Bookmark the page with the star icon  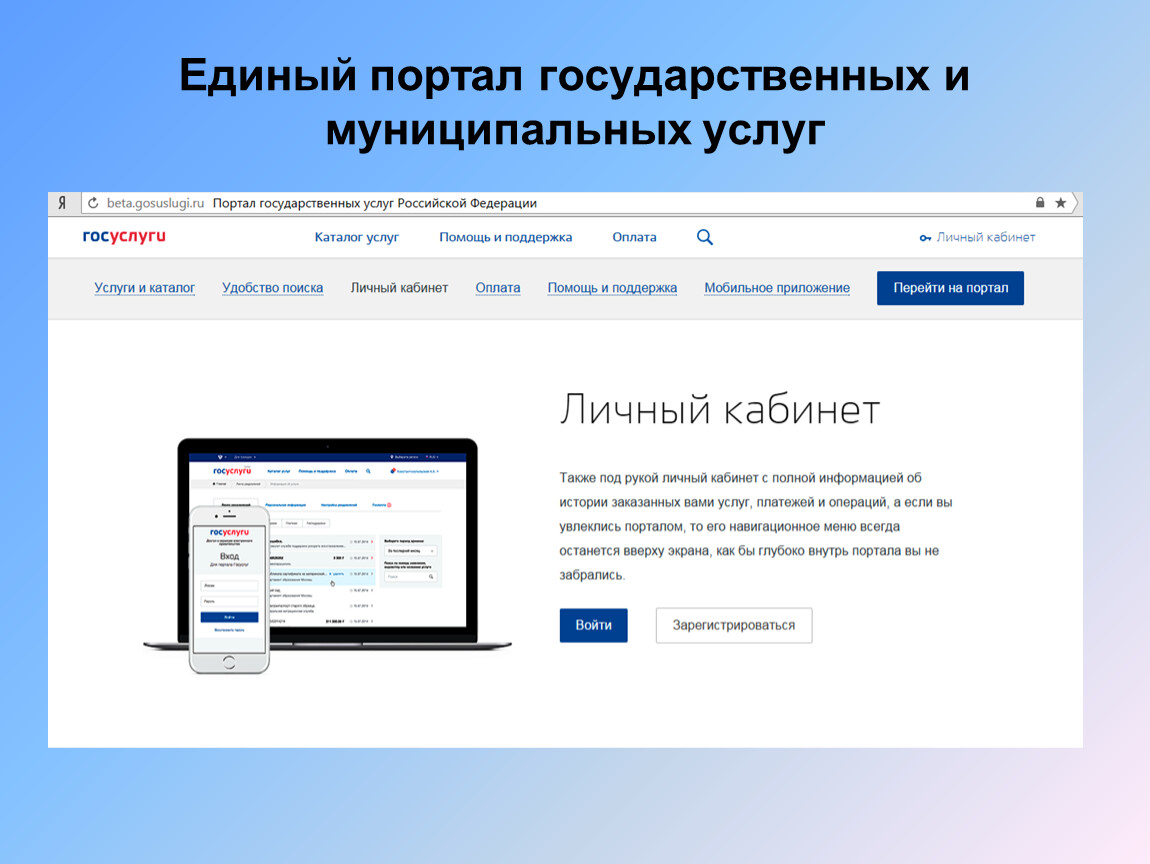click(x=1061, y=203)
